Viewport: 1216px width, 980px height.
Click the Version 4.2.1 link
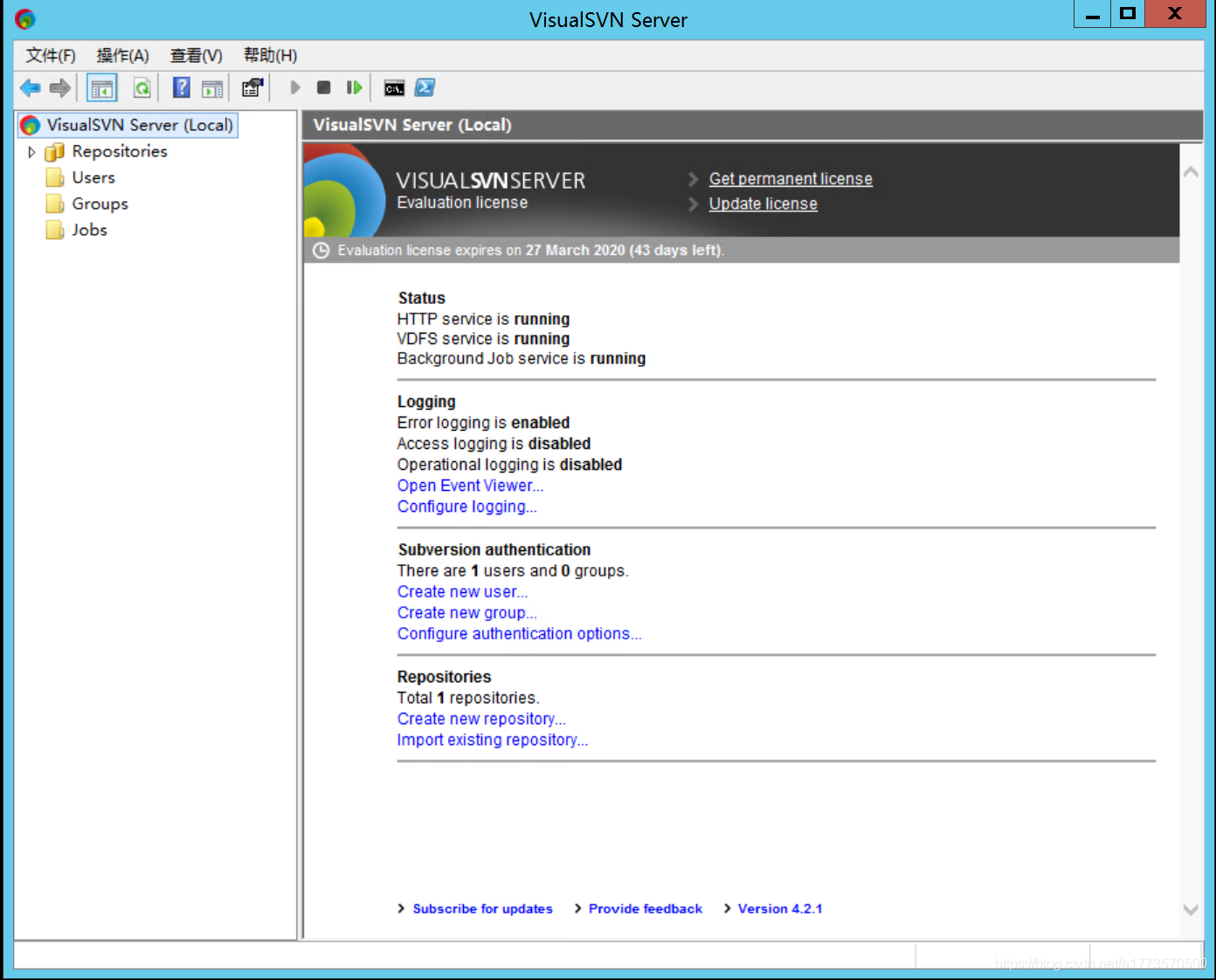point(780,908)
